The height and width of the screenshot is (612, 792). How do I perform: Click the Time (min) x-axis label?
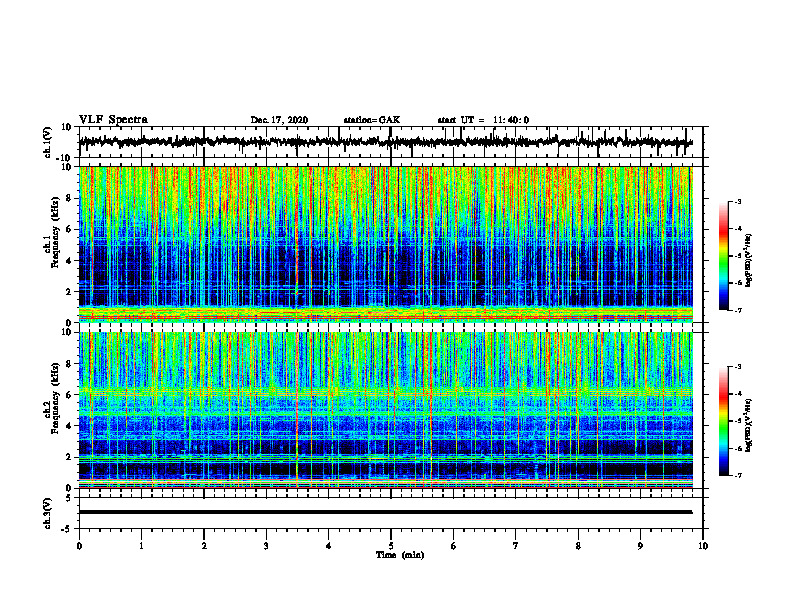(x=400, y=555)
